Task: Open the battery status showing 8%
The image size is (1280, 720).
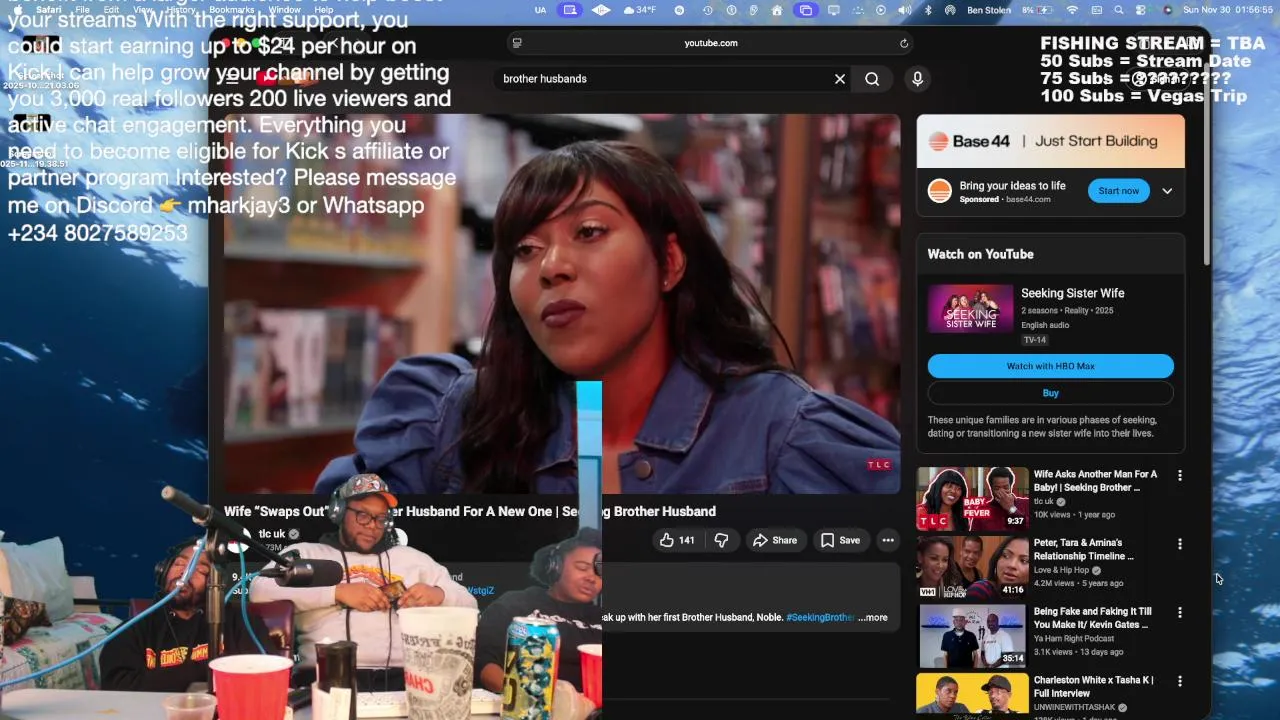Action: pos(1038,10)
